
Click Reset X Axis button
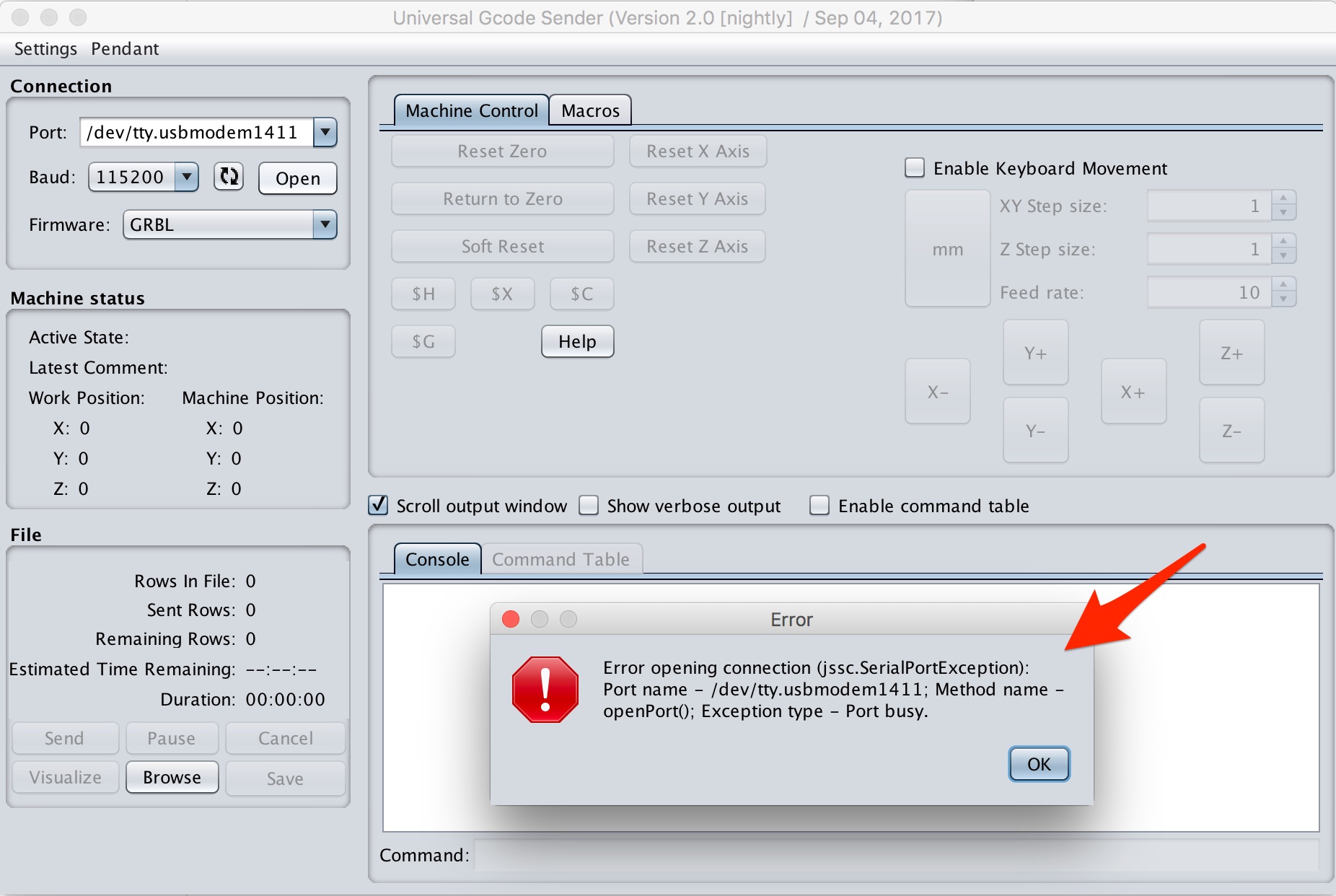698,151
